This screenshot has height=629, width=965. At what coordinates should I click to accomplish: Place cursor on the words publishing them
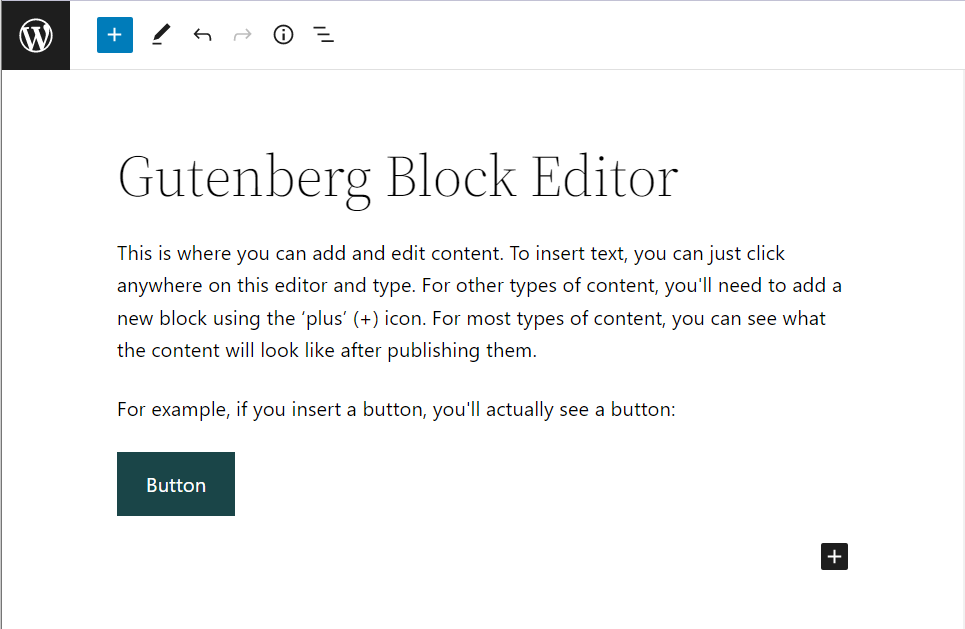(462, 351)
